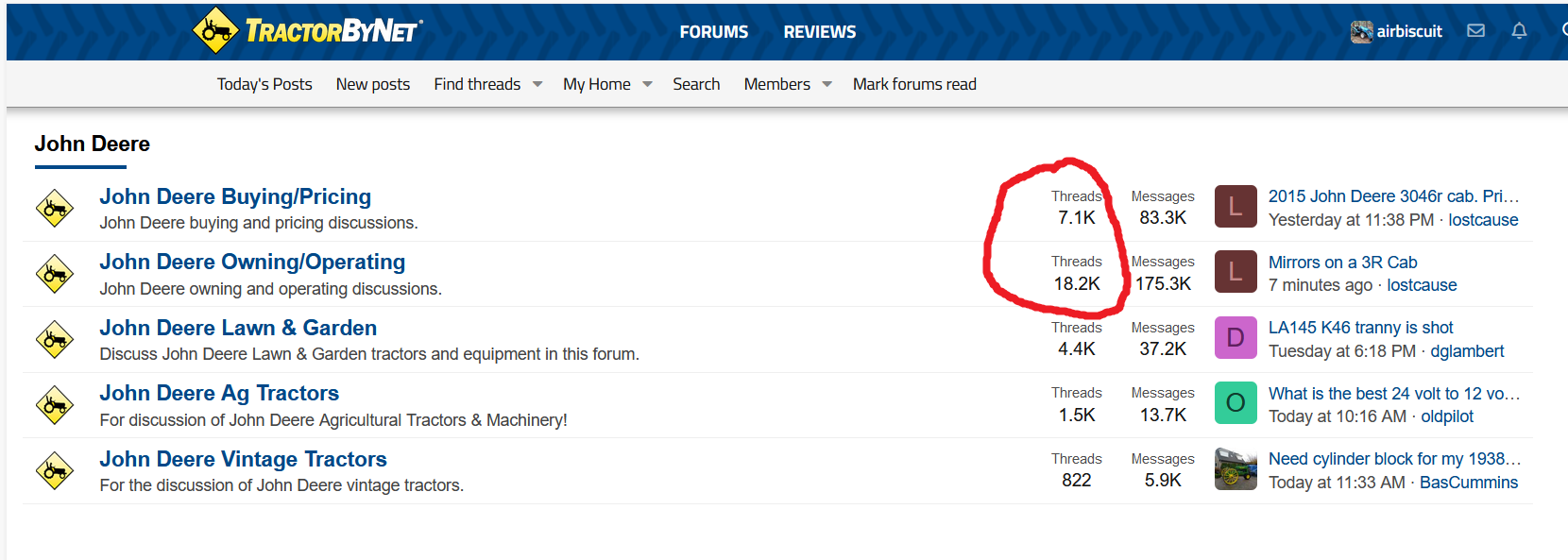Open the John Deere Lawn & Garden forum
Viewport: 1568px width, 560px height.
click(x=238, y=328)
